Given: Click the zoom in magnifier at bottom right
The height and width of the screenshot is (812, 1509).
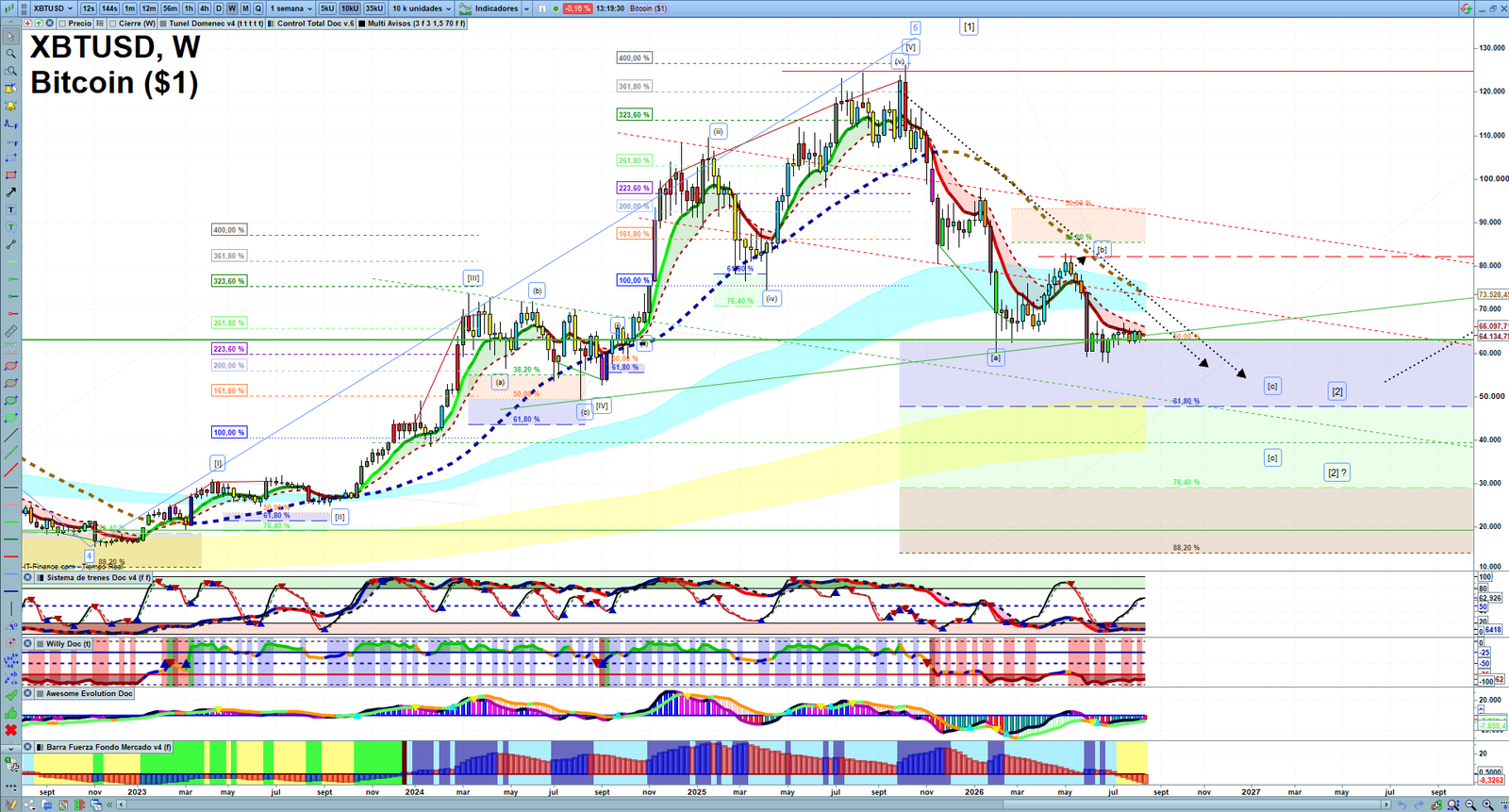Looking at the screenshot, I should pyautogui.click(x=1487, y=804).
